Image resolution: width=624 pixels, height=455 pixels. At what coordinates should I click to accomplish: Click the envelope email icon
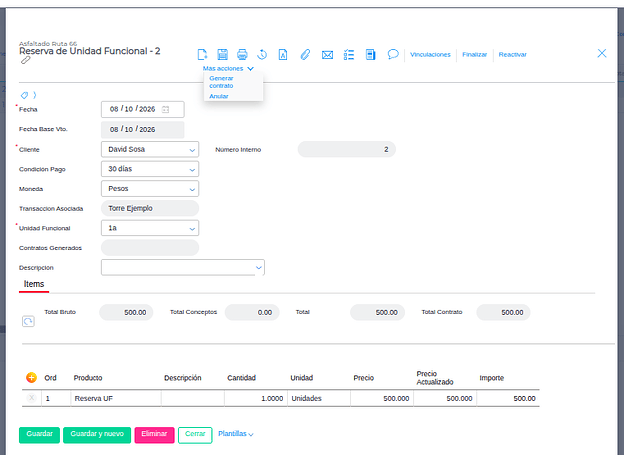click(327, 55)
